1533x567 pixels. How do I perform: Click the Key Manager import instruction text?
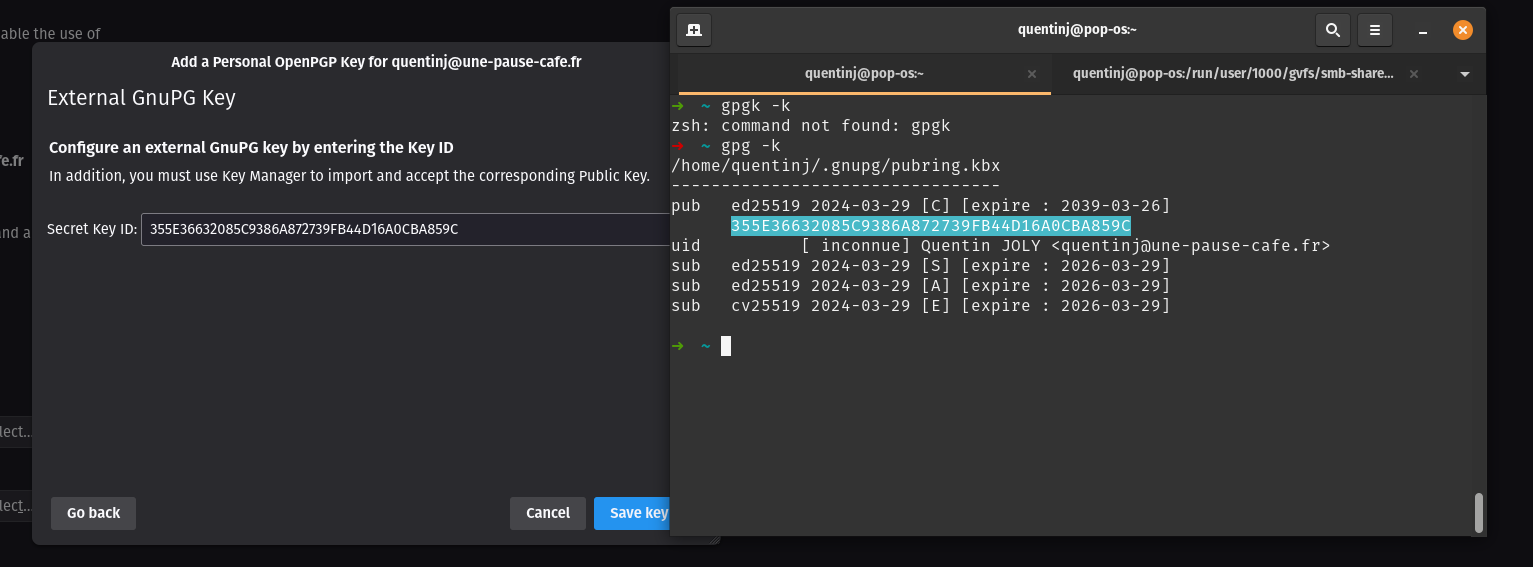coord(350,176)
